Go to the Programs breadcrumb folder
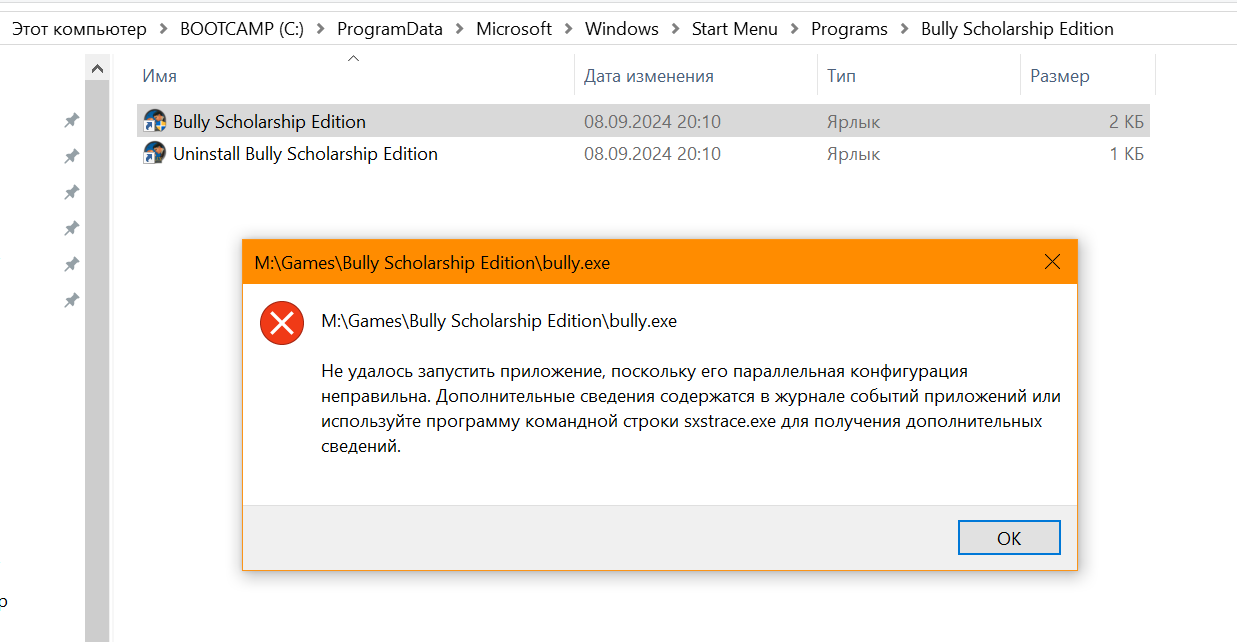This screenshot has width=1237, height=642. coord(849,29)
